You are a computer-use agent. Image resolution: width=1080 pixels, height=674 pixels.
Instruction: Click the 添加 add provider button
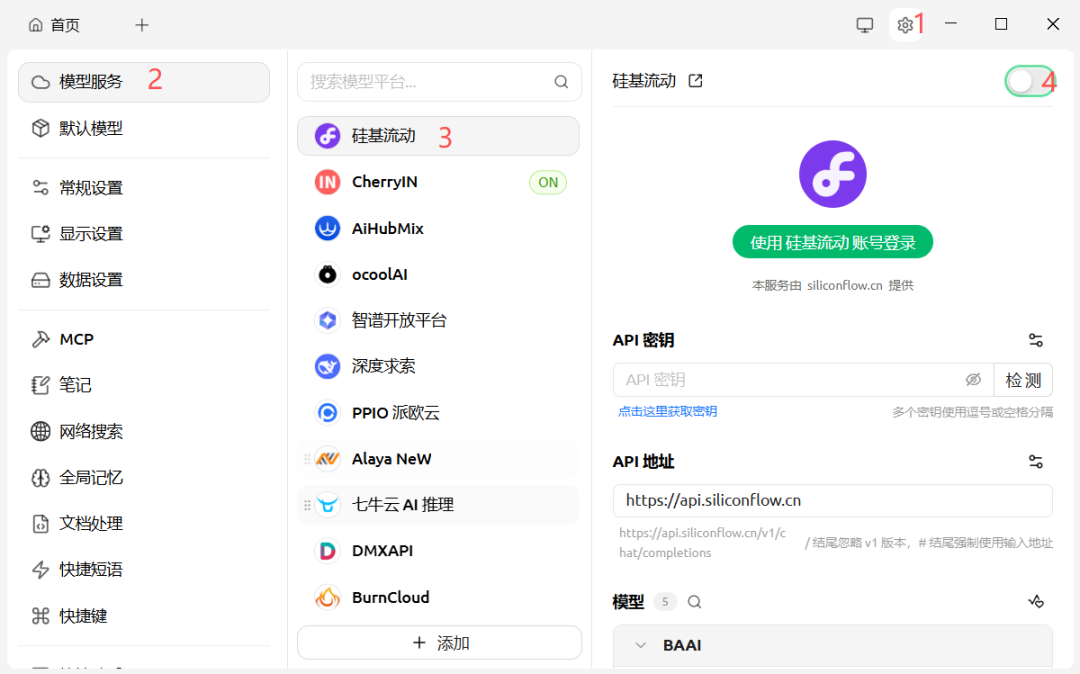(x=439, y=643)
